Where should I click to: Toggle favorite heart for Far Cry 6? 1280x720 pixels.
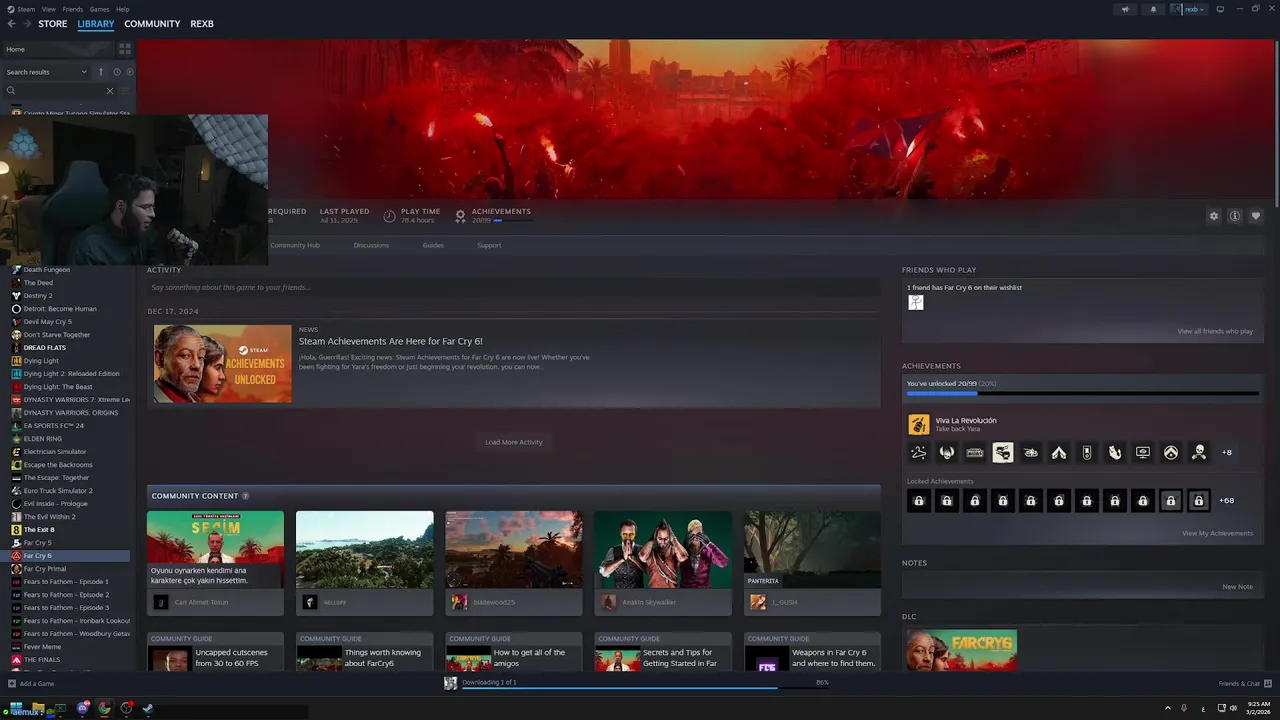click(1256, 216)
